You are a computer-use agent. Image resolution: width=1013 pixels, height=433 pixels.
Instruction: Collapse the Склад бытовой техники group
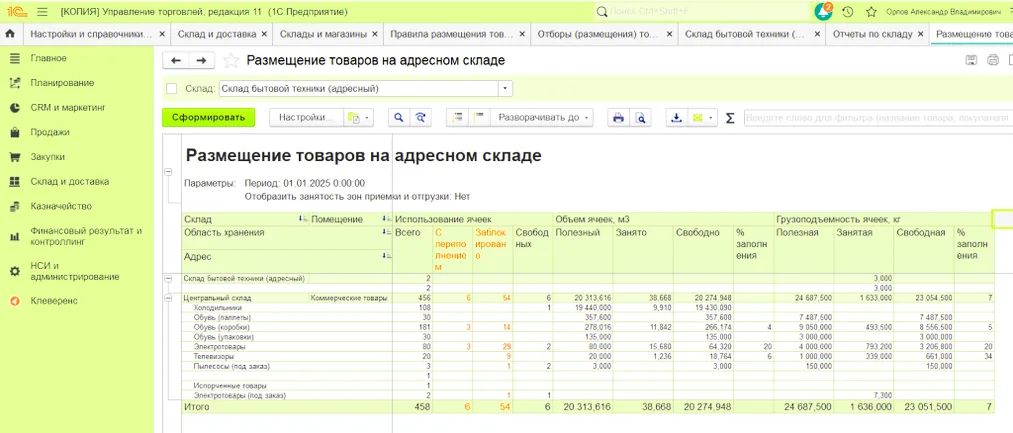169,279
